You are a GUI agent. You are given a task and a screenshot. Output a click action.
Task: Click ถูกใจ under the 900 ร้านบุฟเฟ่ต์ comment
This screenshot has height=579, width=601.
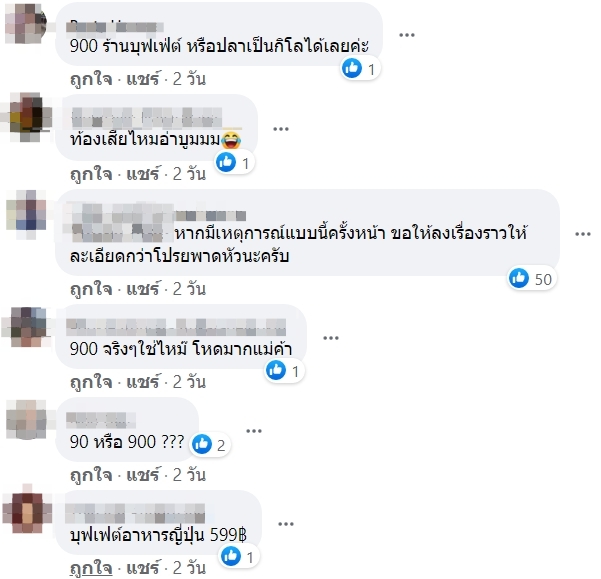click(91, 79)
